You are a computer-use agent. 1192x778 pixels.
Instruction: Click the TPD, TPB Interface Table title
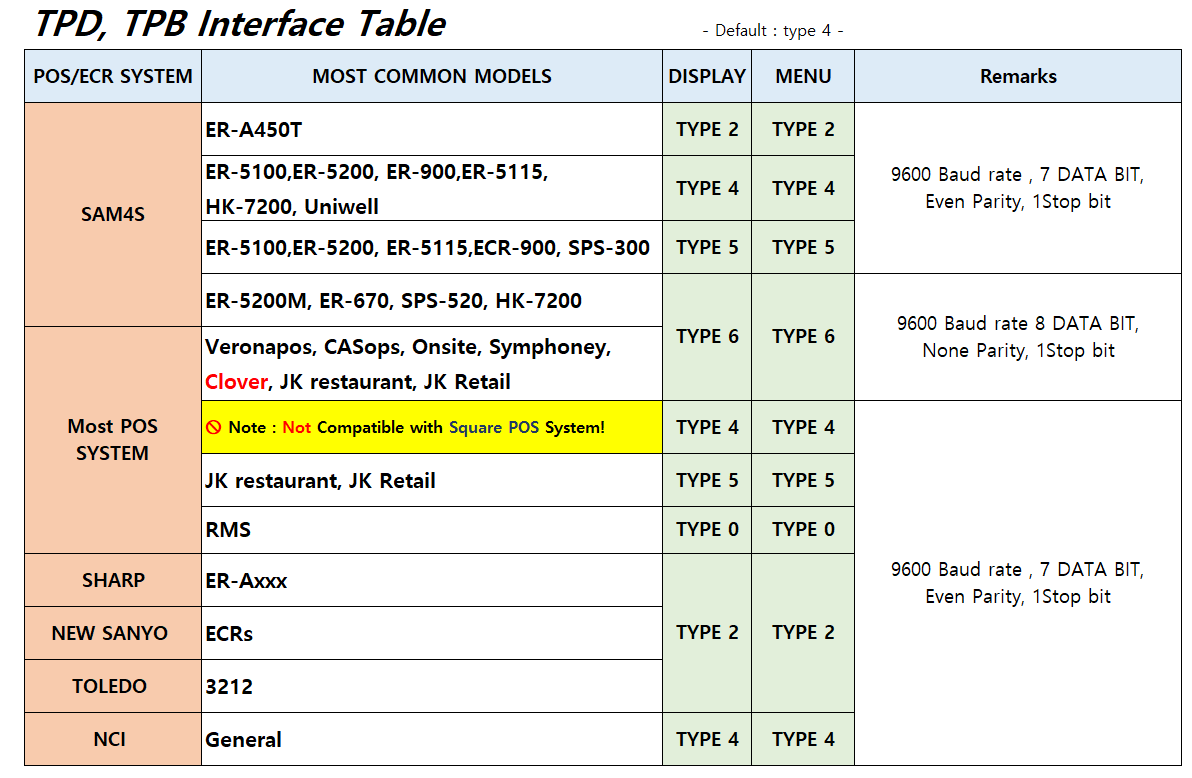click(240, 24)
